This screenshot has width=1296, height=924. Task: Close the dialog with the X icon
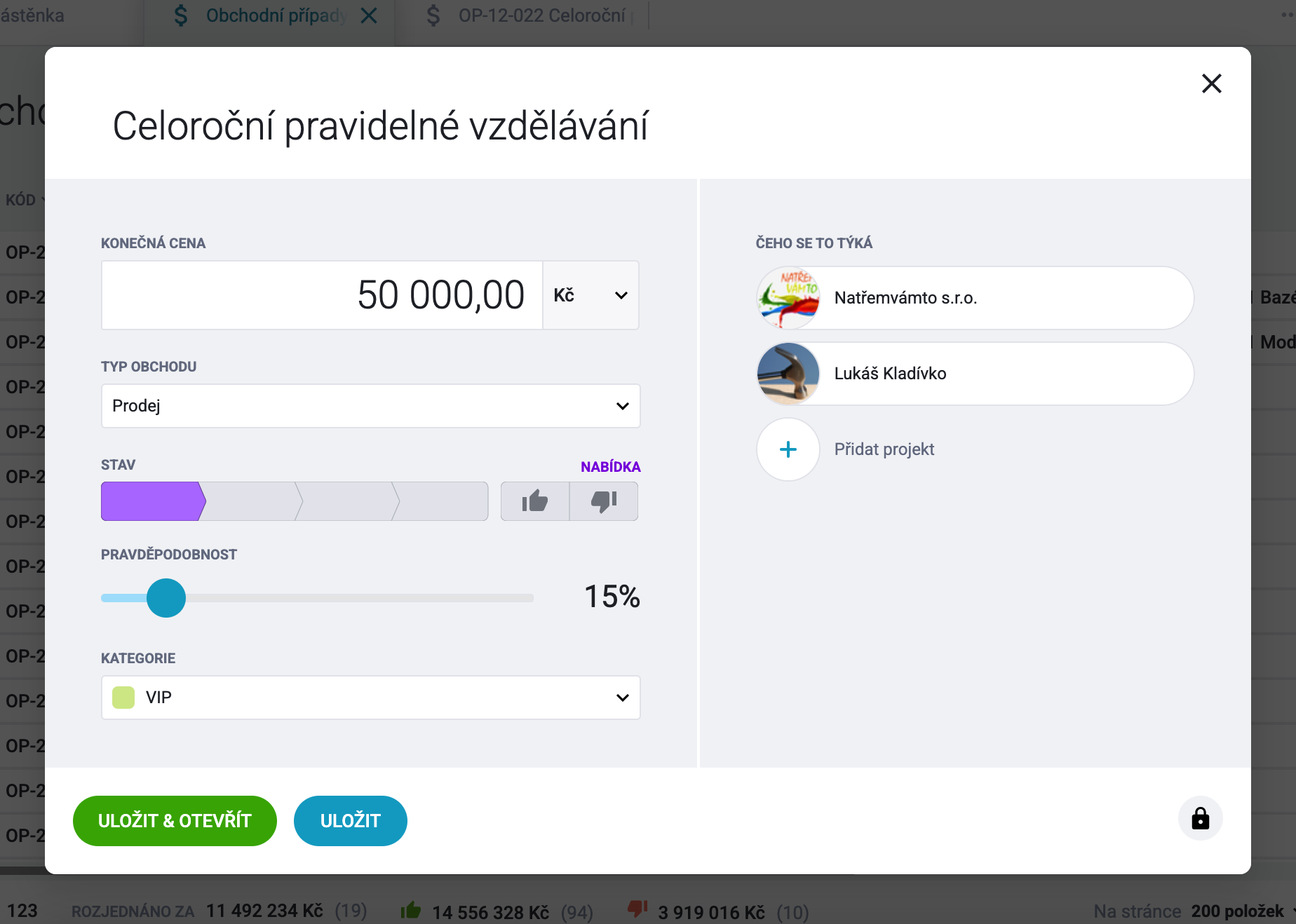pyautogui.click(x=1211, y=83)
